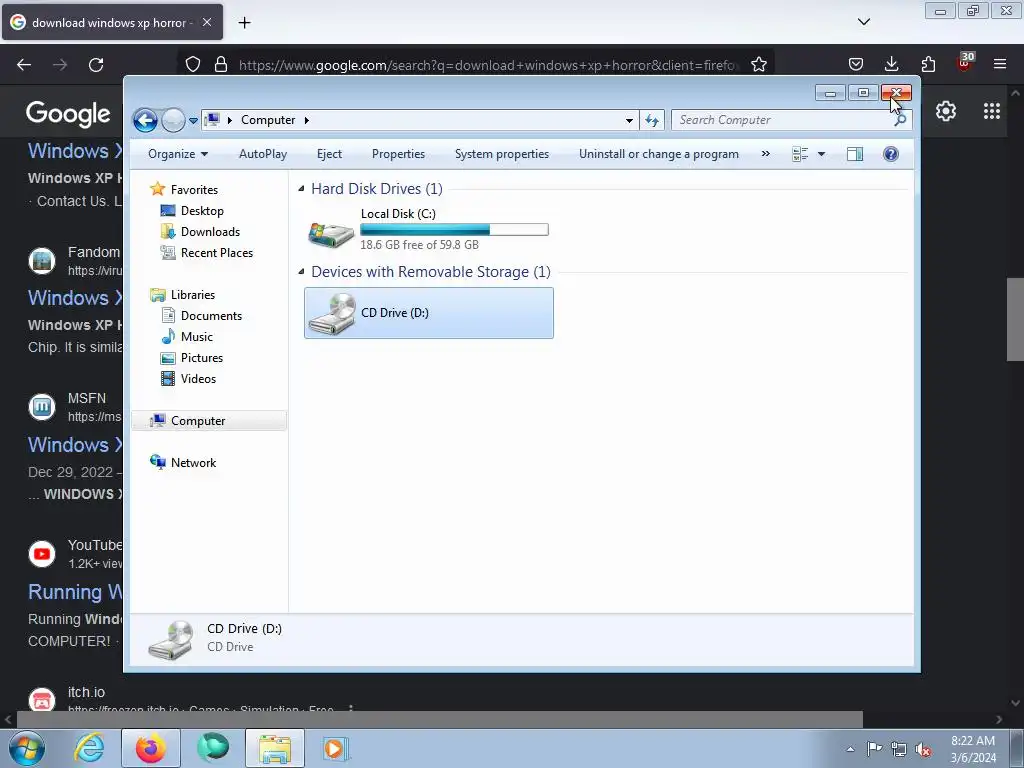This screenshot has width=1024, height=768.
Task: Open the recent pages dropdown beside Forward
Action: [x=193, y=120]
